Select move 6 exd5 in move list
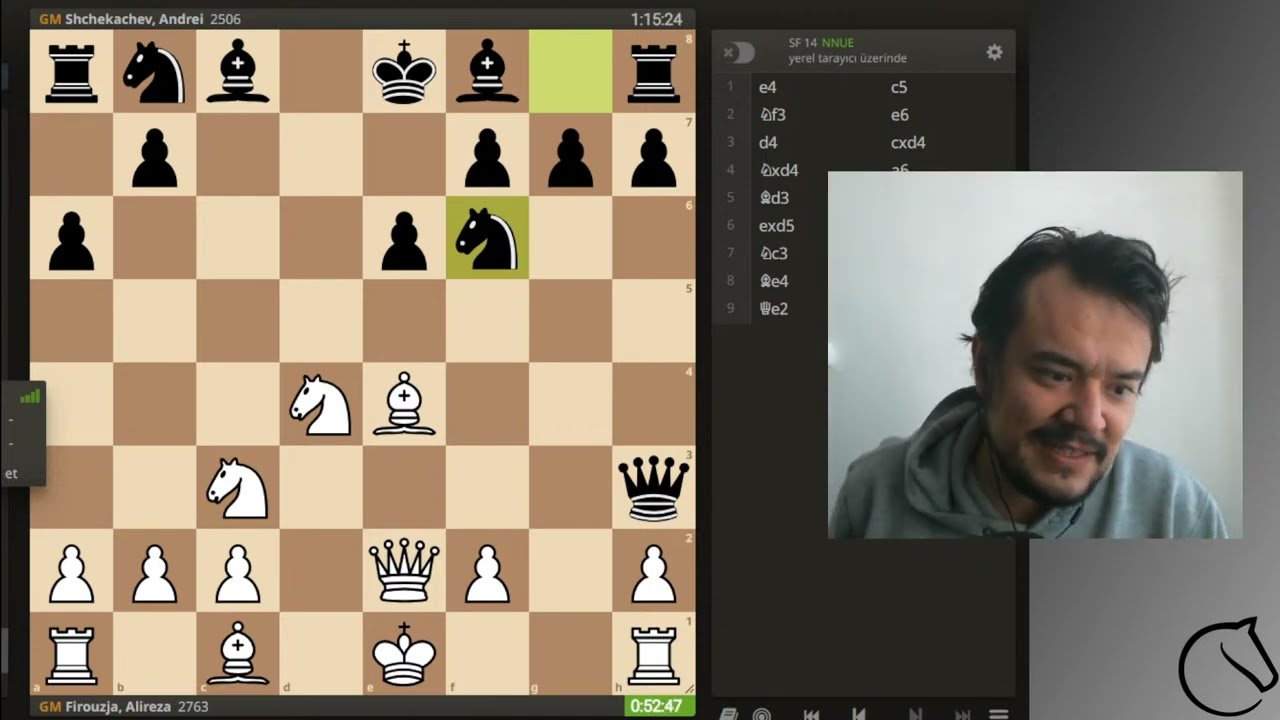This screenshot has width=1280, height=720. click(776, 226)
